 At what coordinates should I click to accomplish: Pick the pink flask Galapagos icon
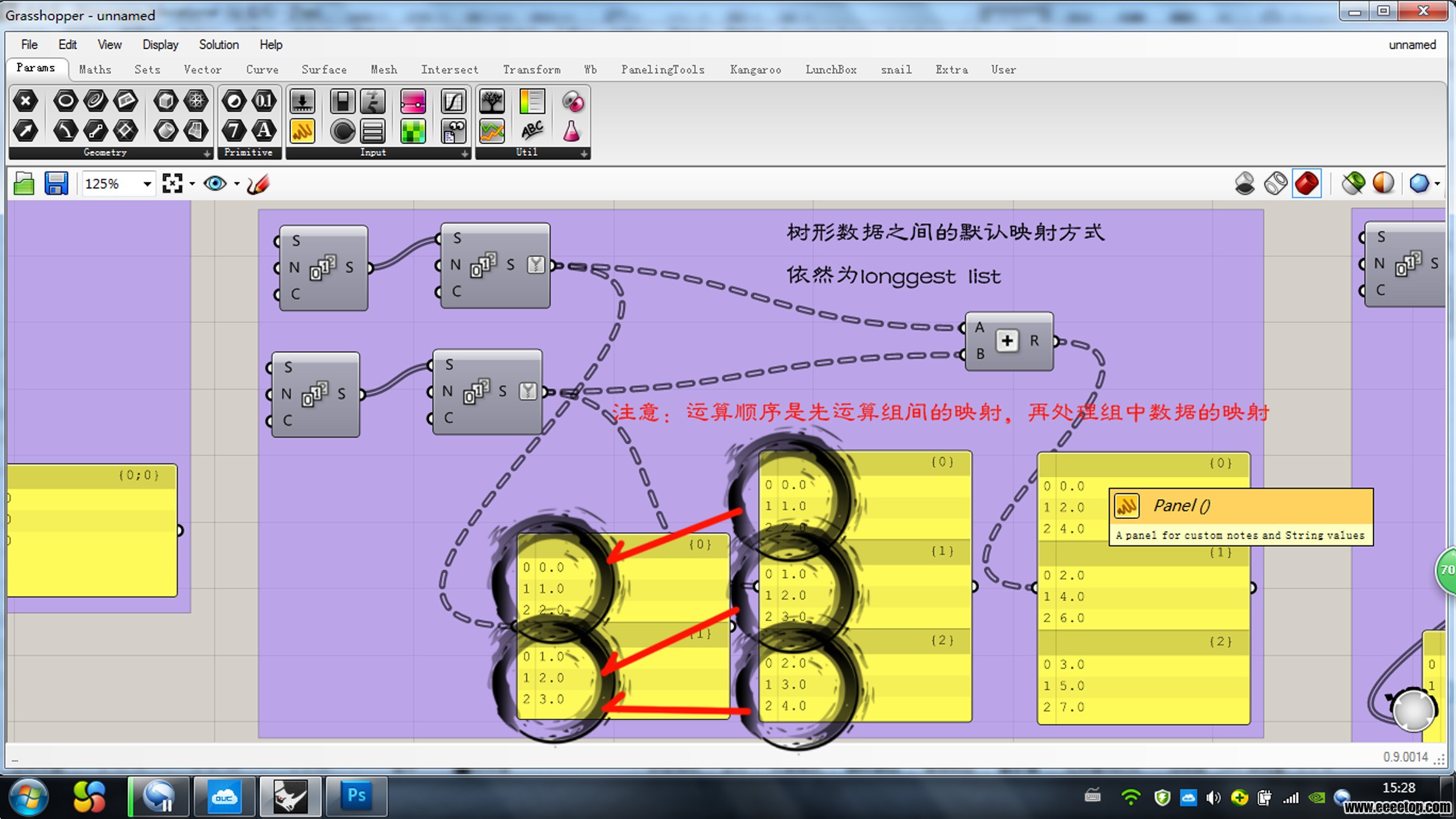[x=572, y=131]
